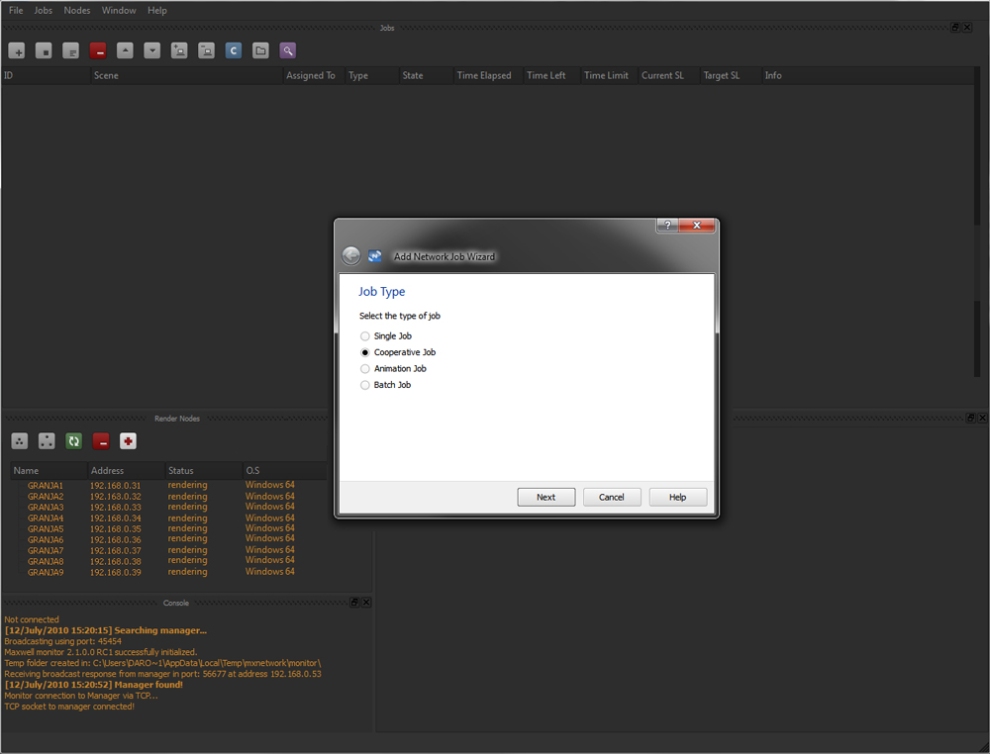The height and width of the screenshot is (754, 990).
Task: Click Help in the wizard dialog
Action: (677, 497)
